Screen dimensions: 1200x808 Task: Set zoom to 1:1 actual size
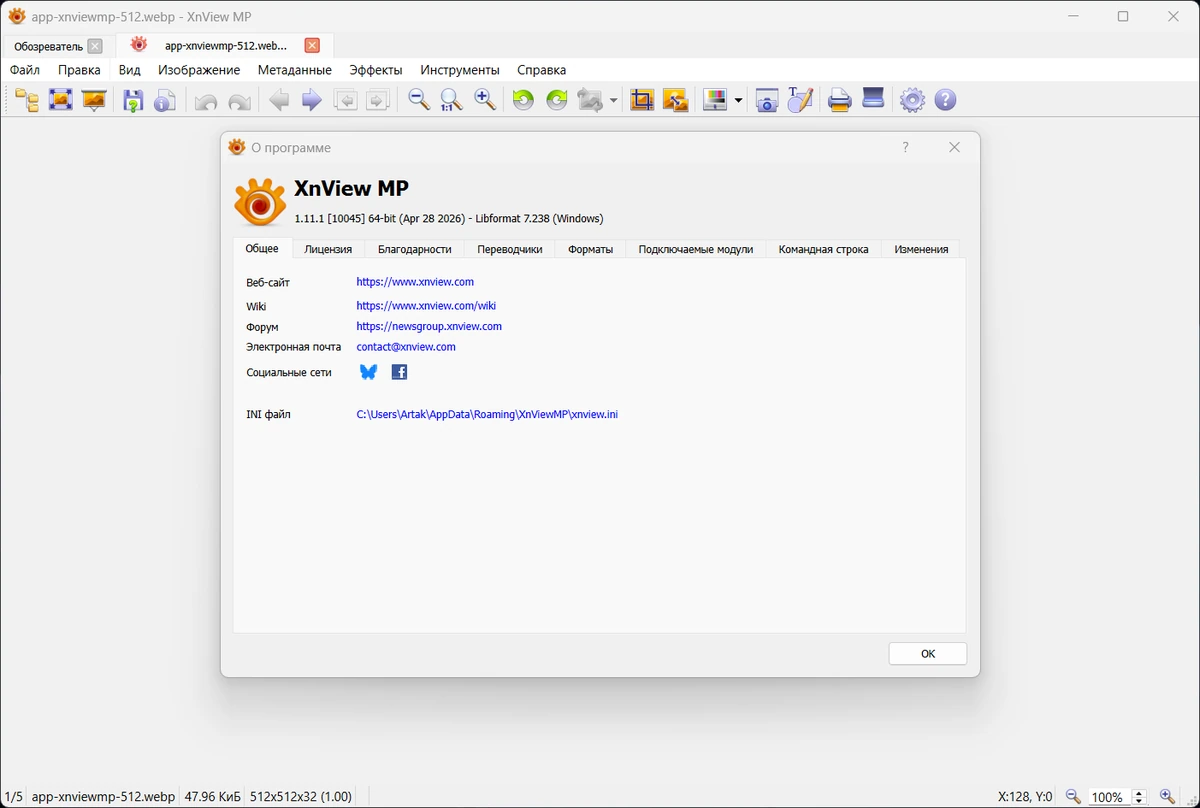452,100
